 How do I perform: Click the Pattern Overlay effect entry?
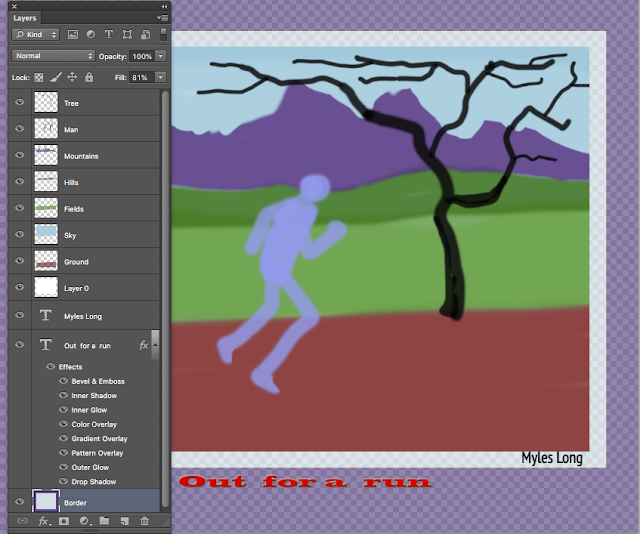click(x=97, y=453)
